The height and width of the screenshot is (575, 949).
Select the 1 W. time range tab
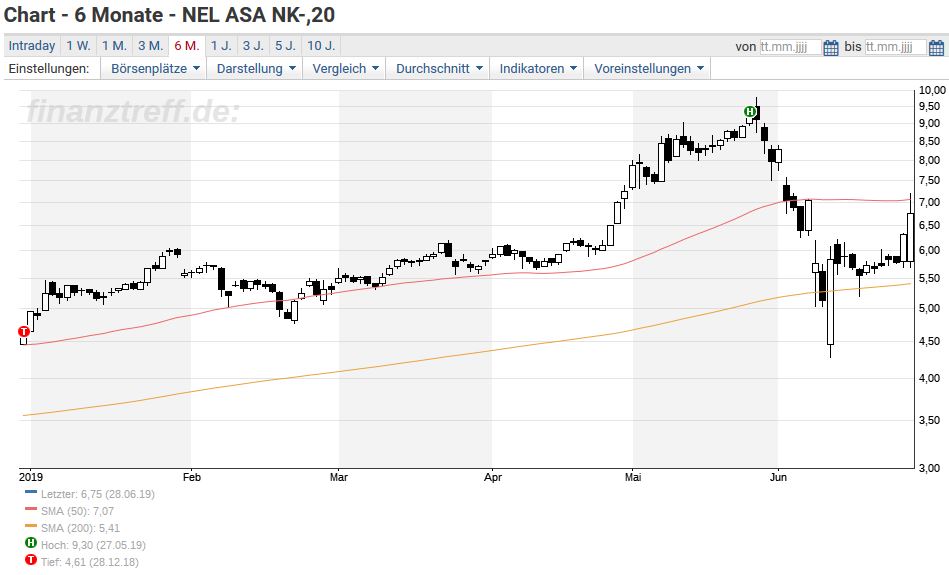[x=79, y=46]
